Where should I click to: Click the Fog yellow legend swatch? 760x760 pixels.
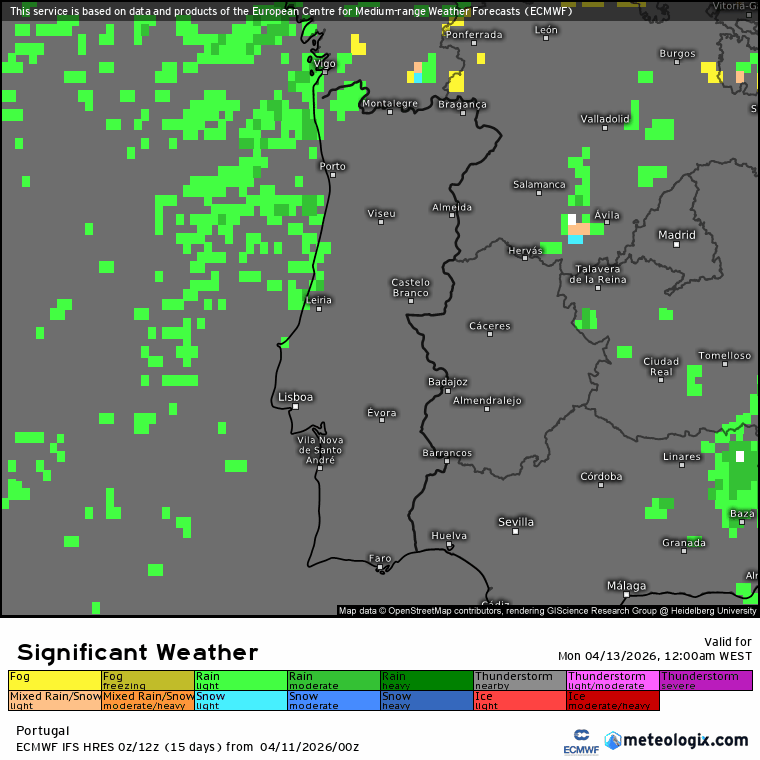click(x=55, y=681)
